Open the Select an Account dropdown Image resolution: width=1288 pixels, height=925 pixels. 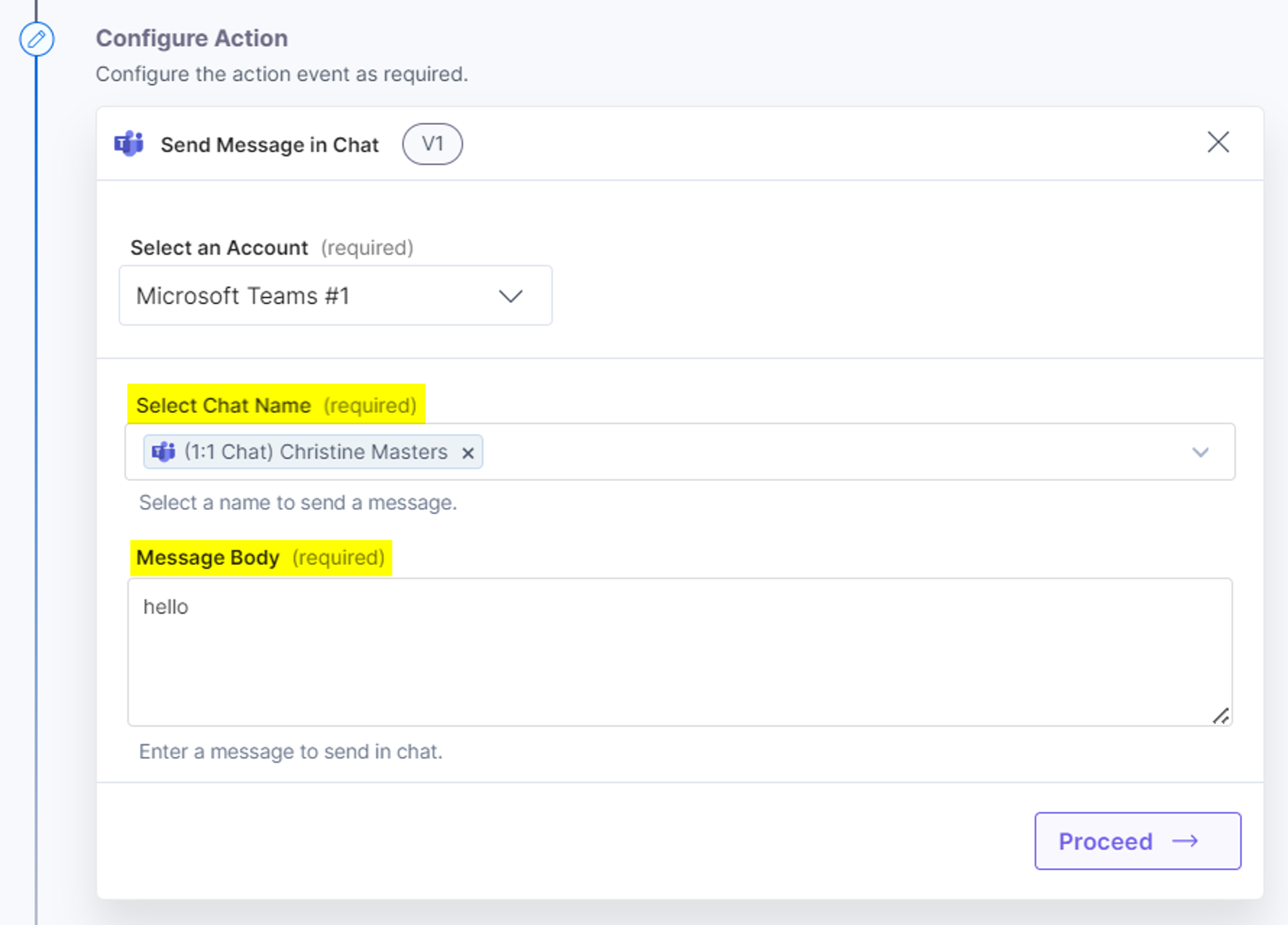click(336, 296)
